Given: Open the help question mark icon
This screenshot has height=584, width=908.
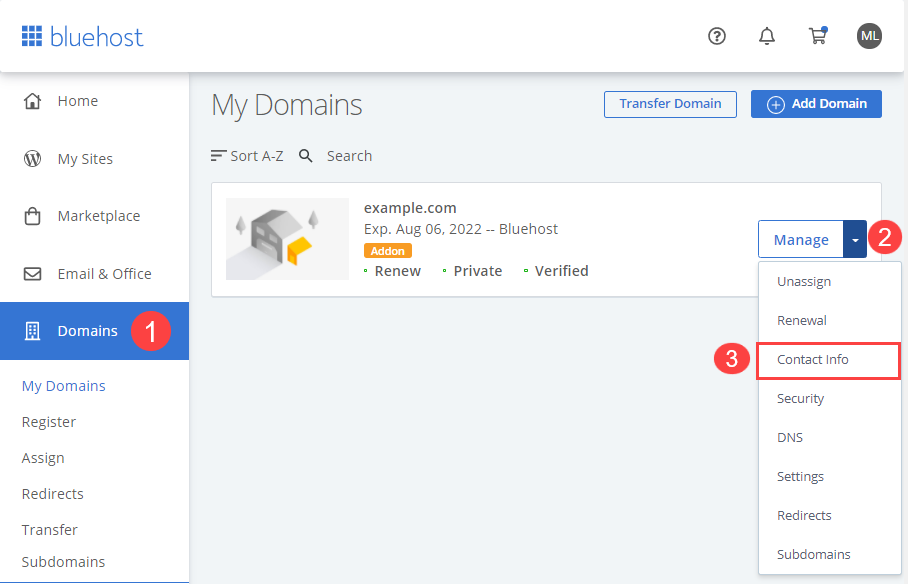Looking at the screenshot, I should click(x=717, y=36).
